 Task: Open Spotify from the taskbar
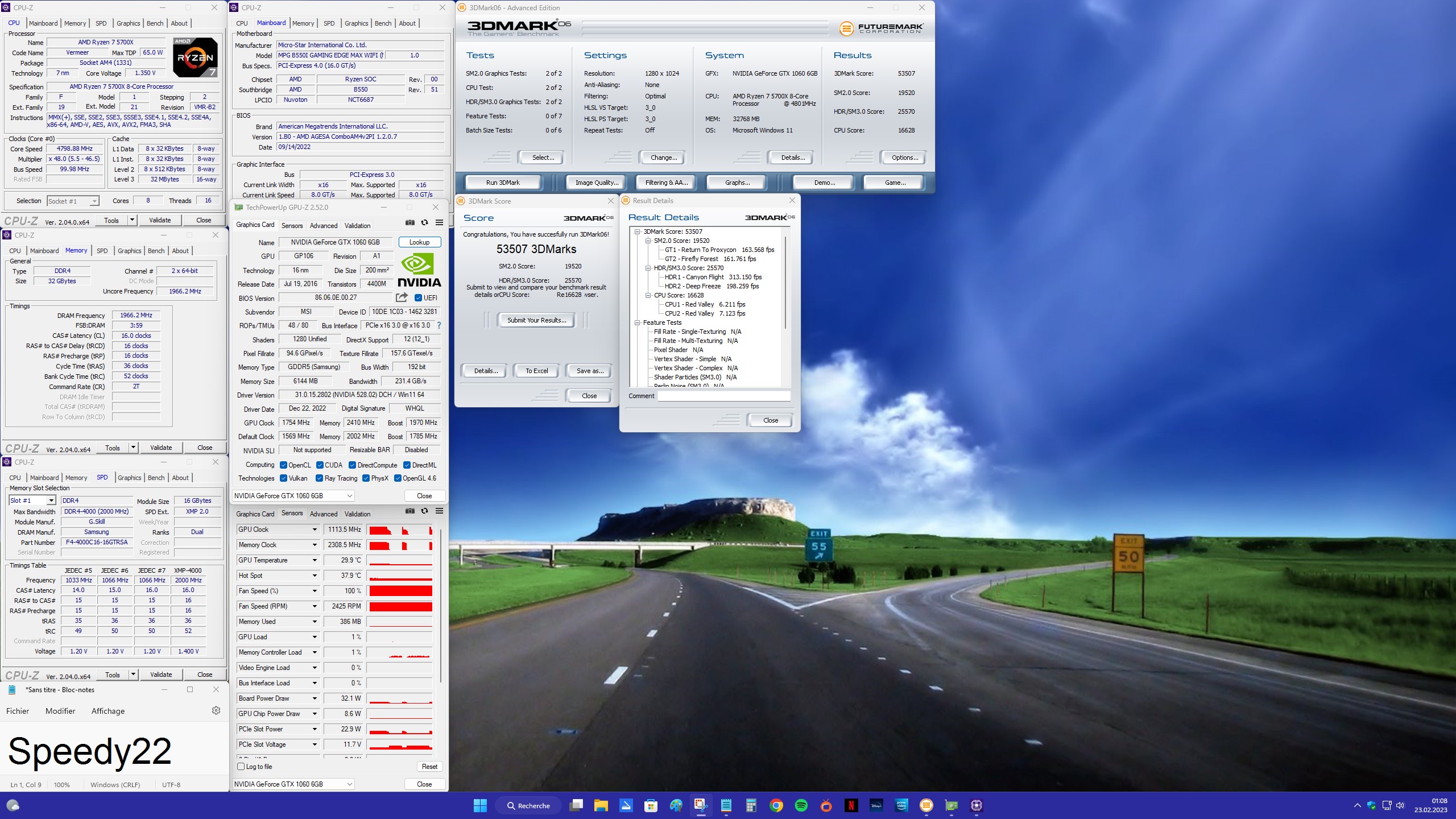coord(801,805)
